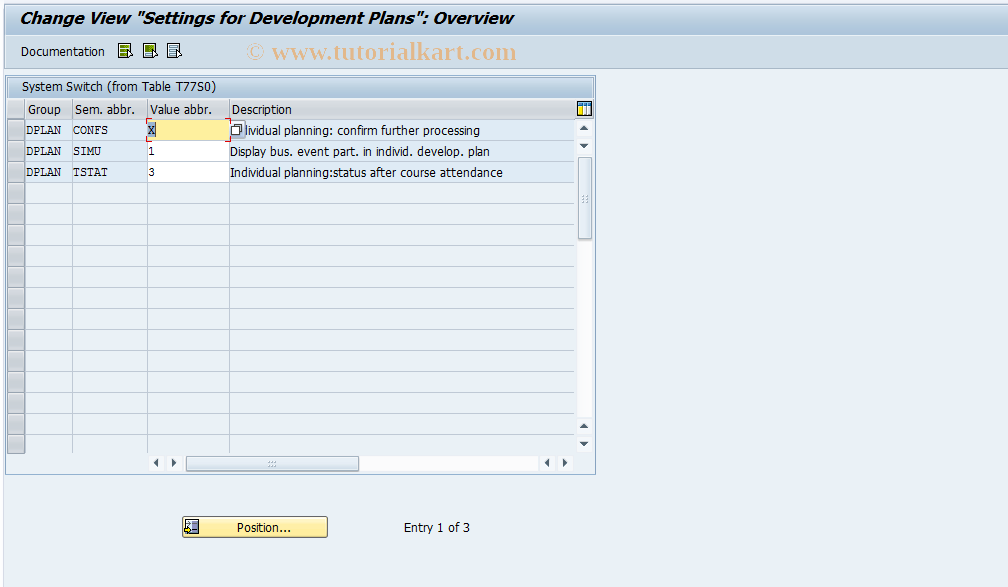Click Value abbr. field for TSTAT row
The image size is (1008, 587).
pos(188,172)
